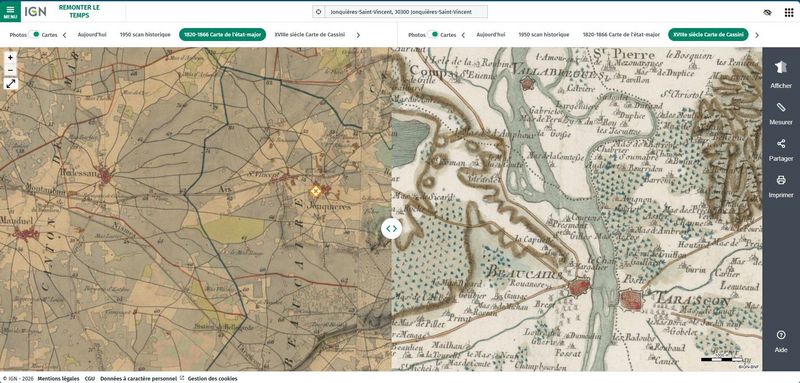Zoom in with the plus button

tap(11, 58)
